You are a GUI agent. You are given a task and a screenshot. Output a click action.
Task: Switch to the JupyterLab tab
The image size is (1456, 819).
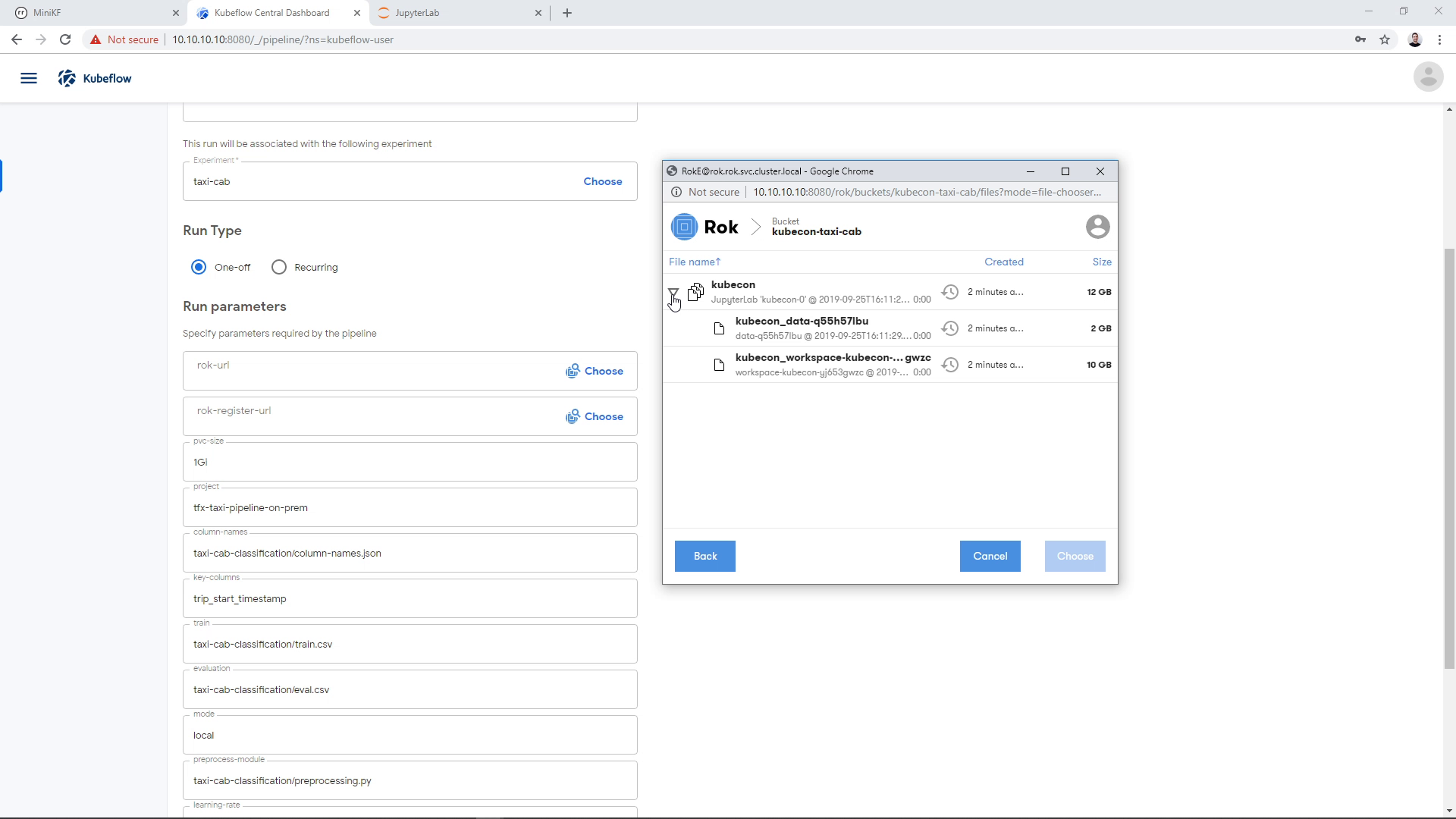(x=460, y=13)
